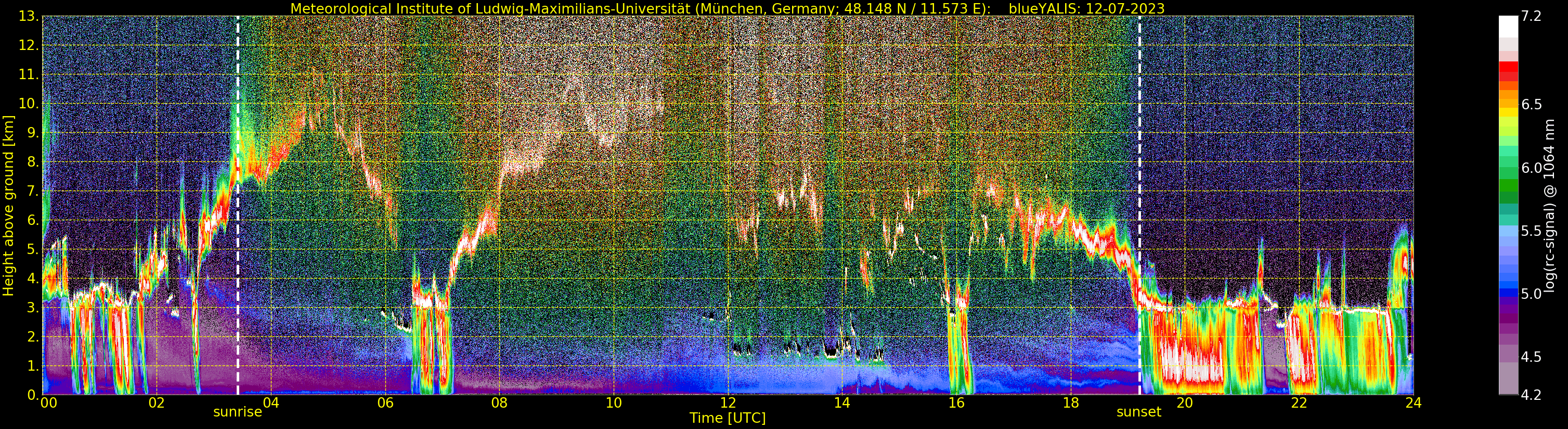Image resolution: width=1568 pixels, height=429 pixels.
Task: Click the colorbar tick label '7.2'
Action: point(1531,17)
